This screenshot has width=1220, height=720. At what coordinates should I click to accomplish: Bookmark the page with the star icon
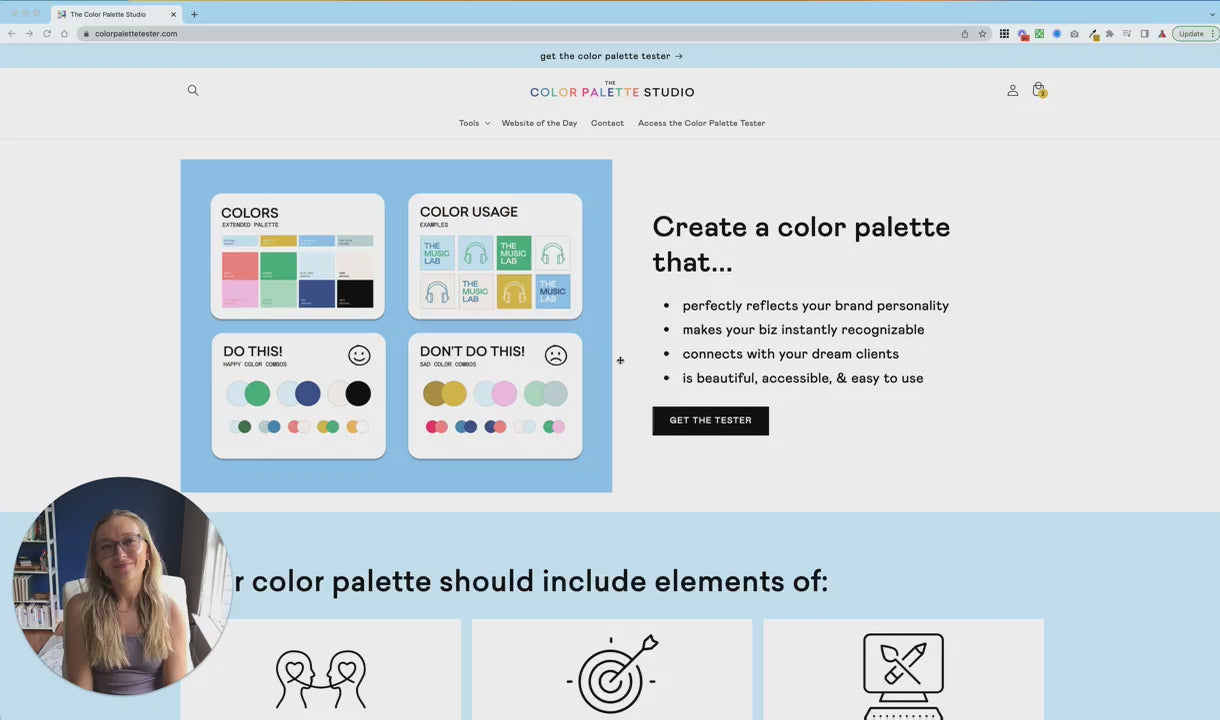[982, 33]
